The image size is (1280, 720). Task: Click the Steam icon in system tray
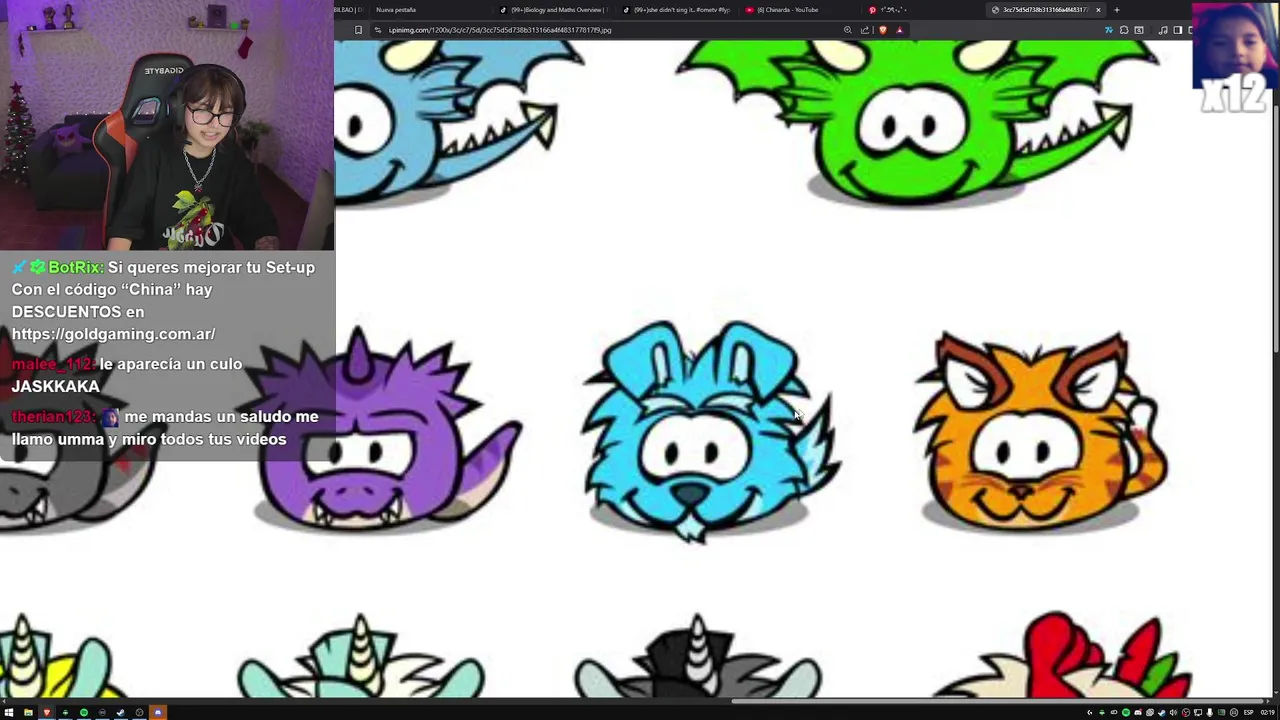coord(1162,712)
